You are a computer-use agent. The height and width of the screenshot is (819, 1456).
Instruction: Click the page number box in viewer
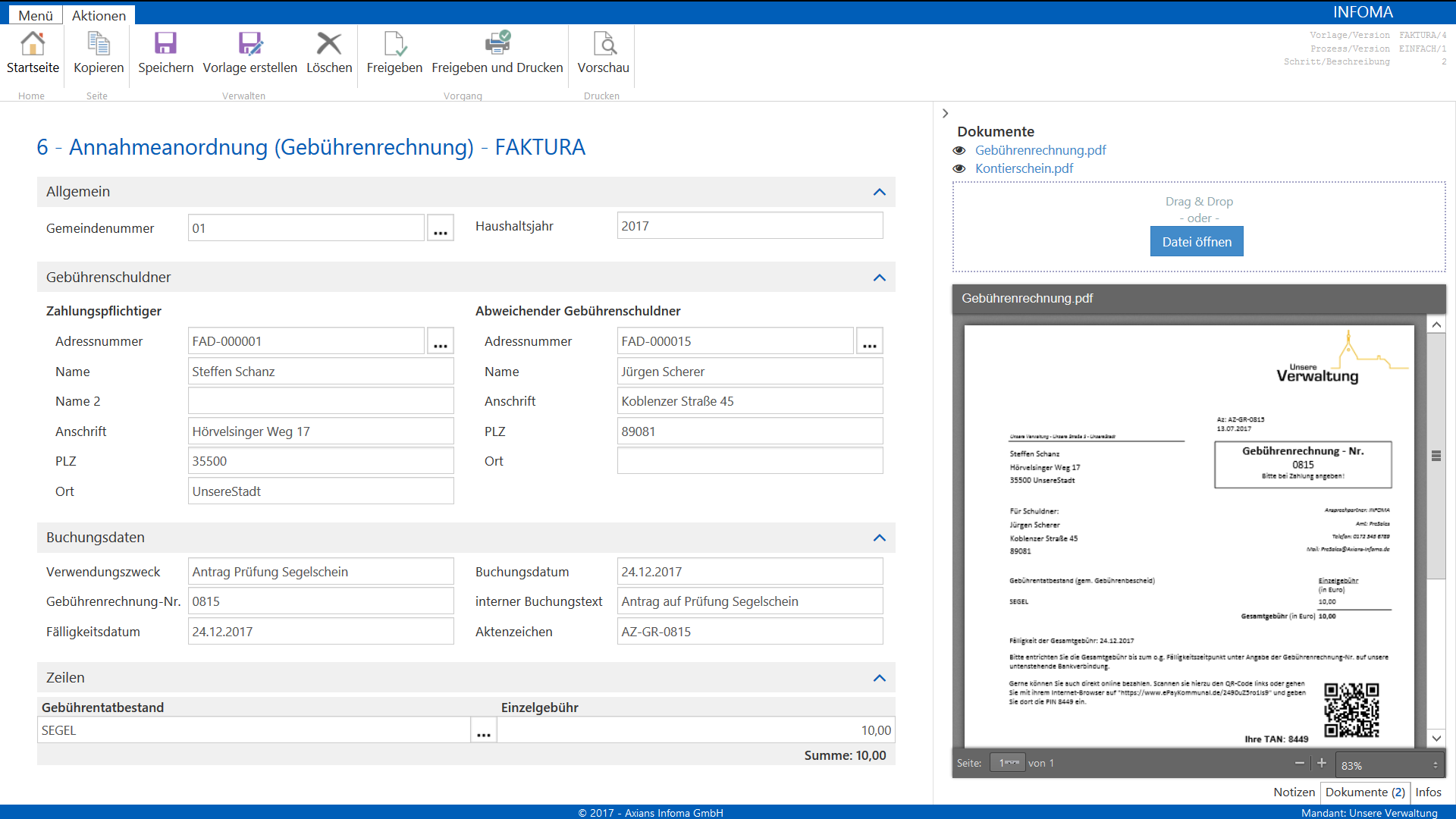pyautogui.click(x=1007, y=763)
